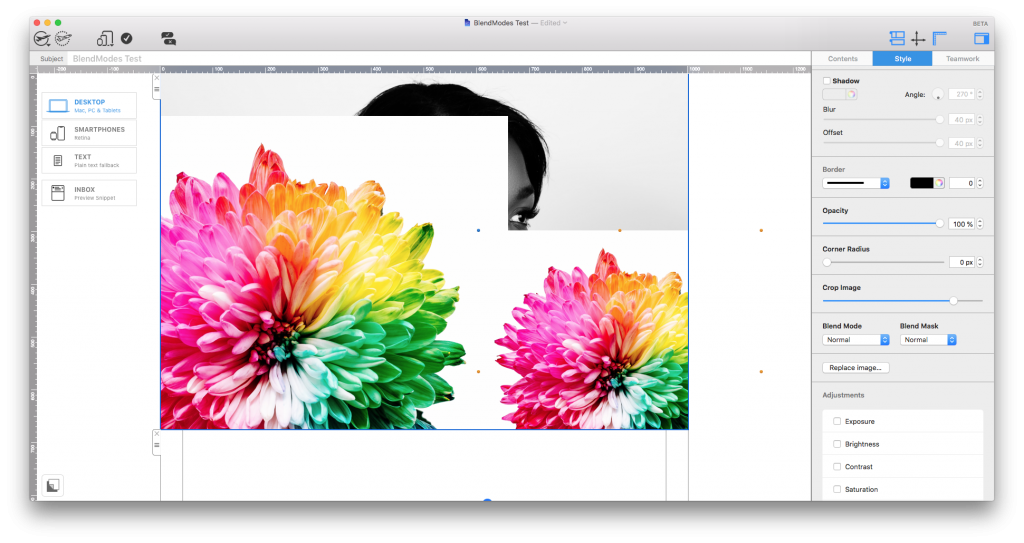Click the shadow angle 270° field

click(x=961, y=94)
